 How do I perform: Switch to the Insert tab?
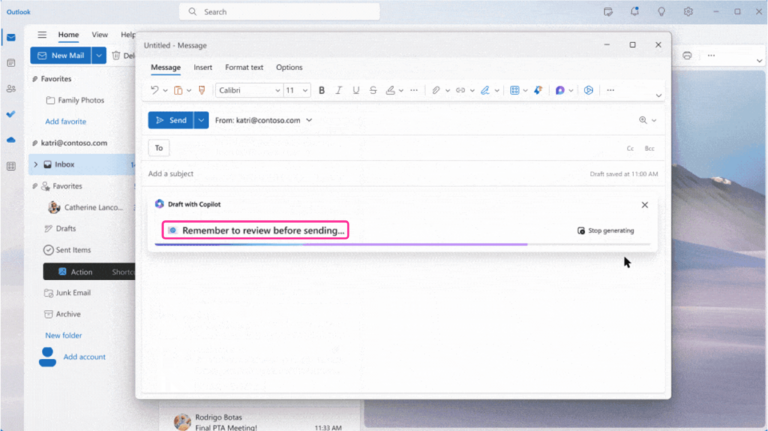(202, 67)
